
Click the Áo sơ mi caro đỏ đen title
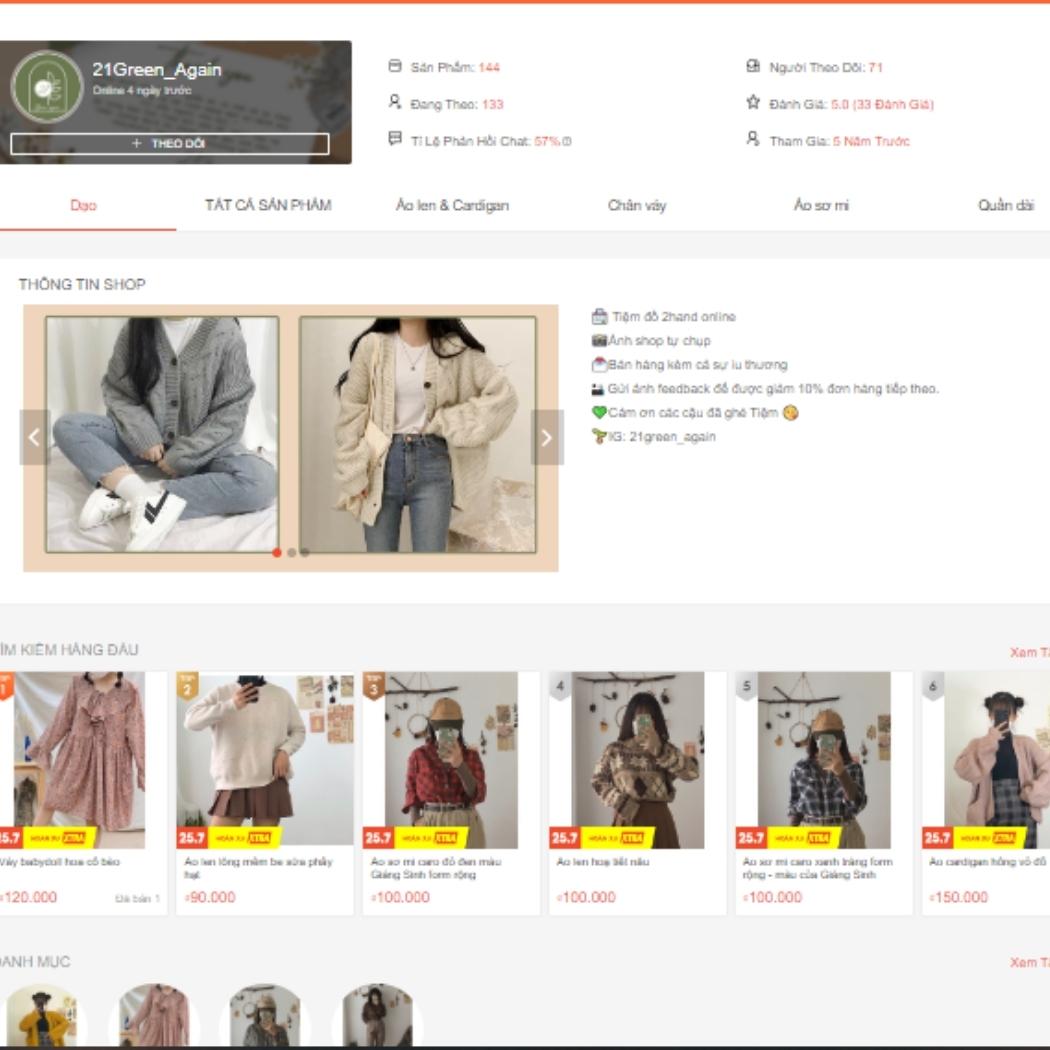pyautogui.click(x=436, y=868)
